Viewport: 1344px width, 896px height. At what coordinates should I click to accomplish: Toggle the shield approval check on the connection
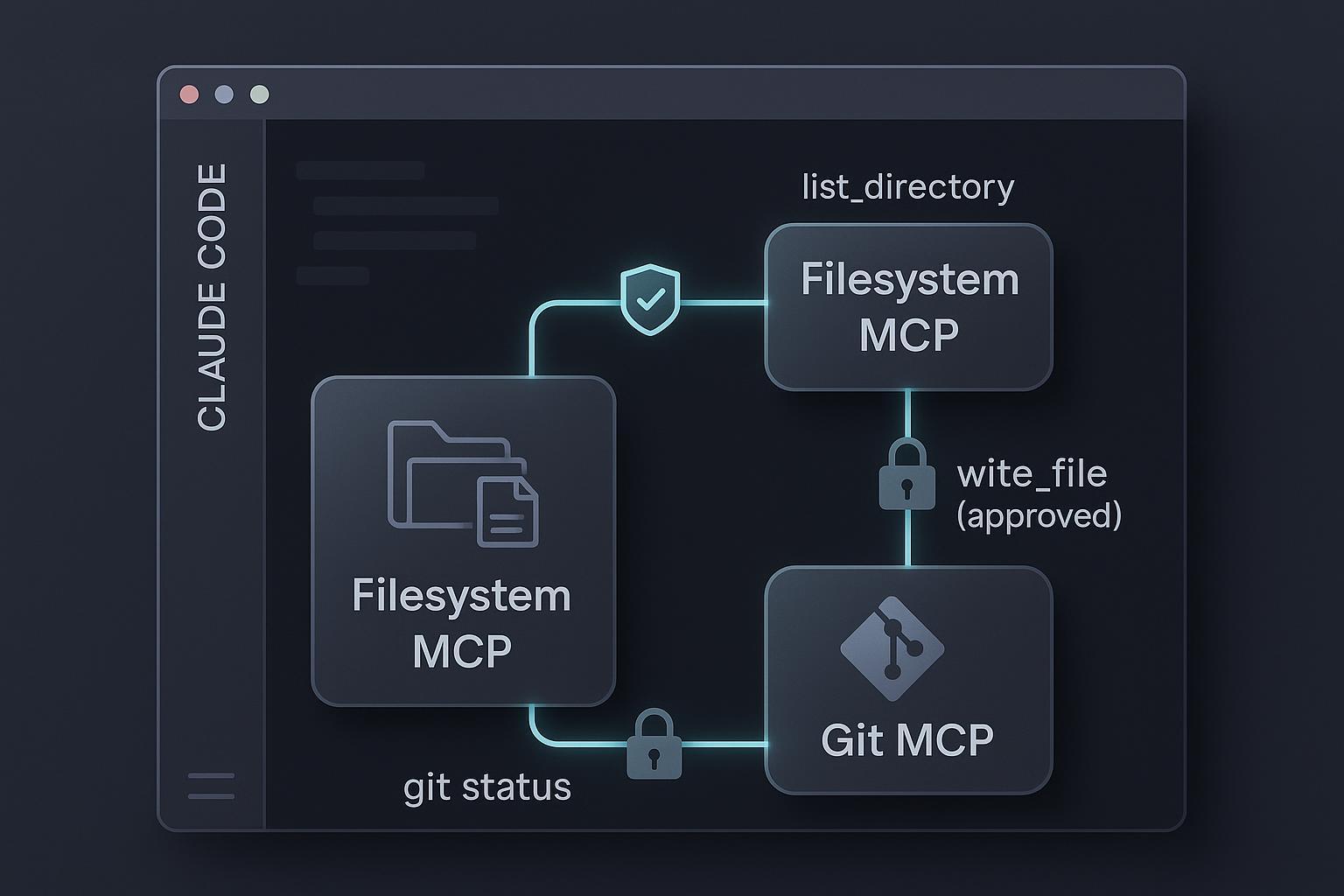(x=648, y=301)
